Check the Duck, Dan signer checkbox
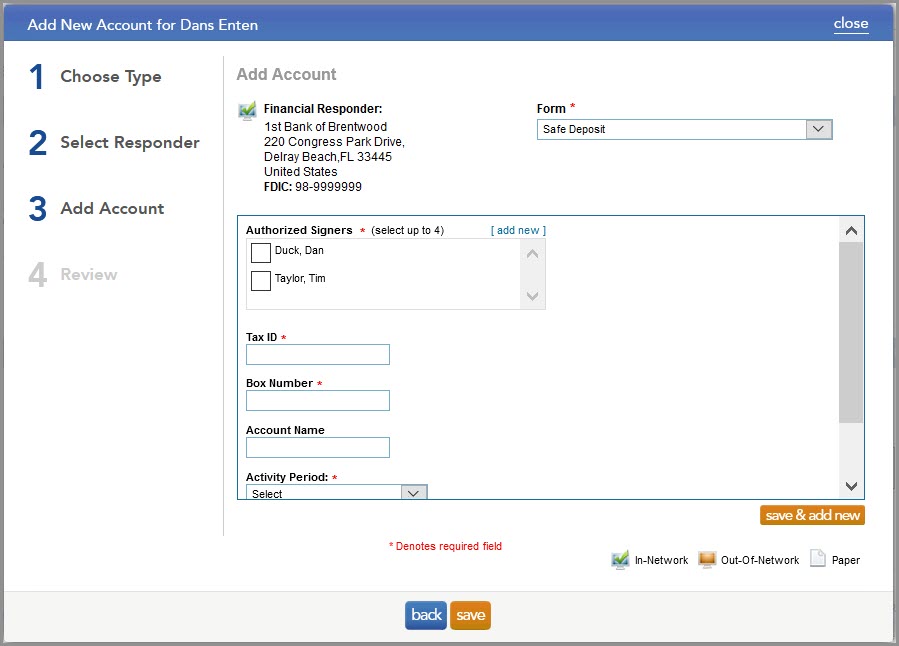899x646 pixels. point(260,253)
